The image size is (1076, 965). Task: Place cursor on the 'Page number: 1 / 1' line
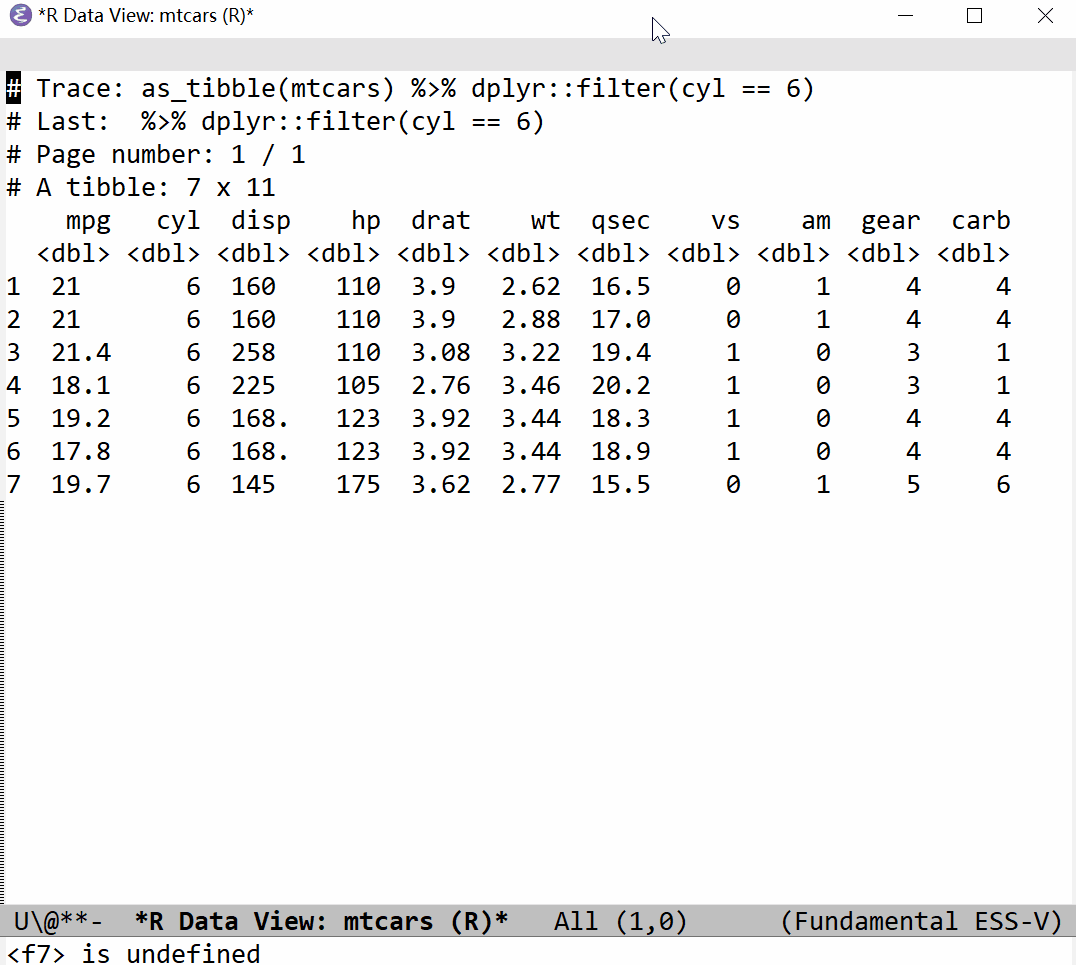point(170,155)
